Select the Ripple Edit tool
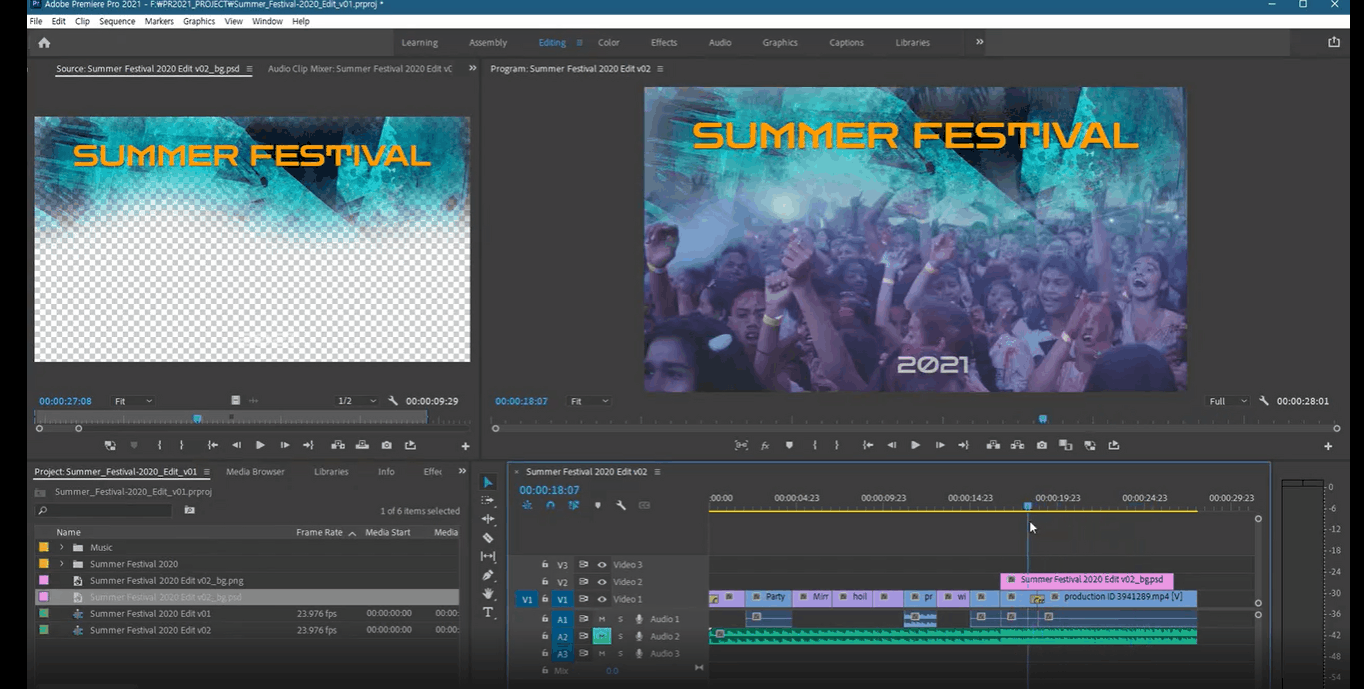The image size is (1364, 689). 488,519
